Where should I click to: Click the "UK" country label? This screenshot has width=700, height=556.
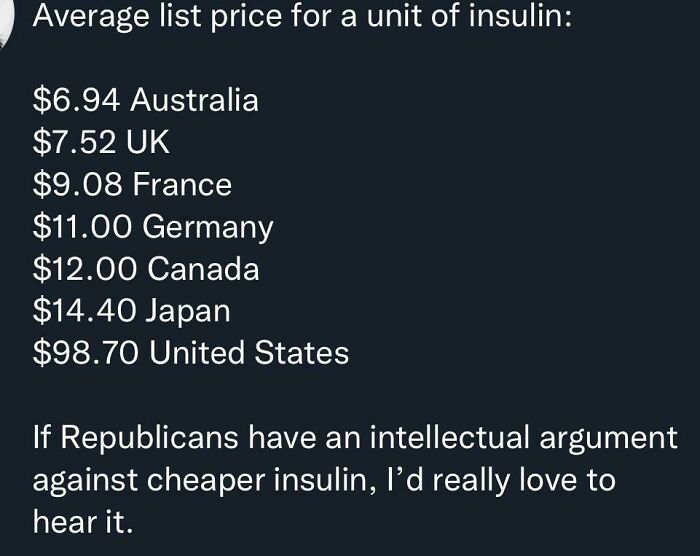[x=150, y=143]
